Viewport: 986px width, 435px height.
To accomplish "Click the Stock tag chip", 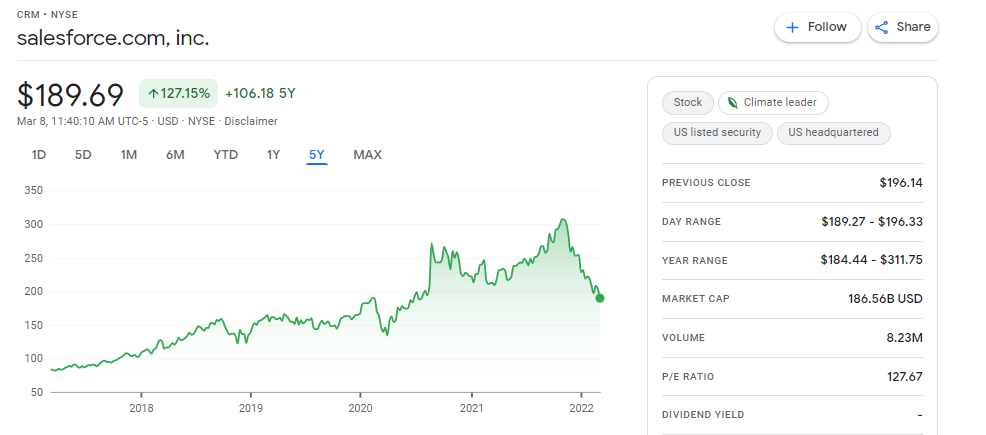I will pos(688,102).
